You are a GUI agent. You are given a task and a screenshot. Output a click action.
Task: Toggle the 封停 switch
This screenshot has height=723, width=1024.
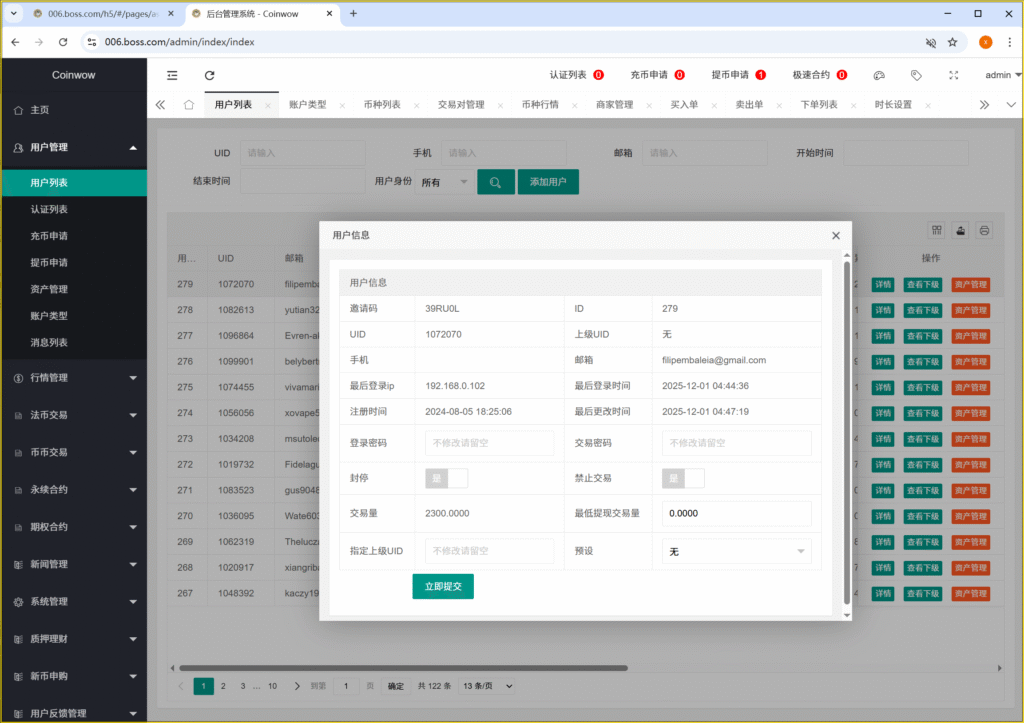(446, 478)
